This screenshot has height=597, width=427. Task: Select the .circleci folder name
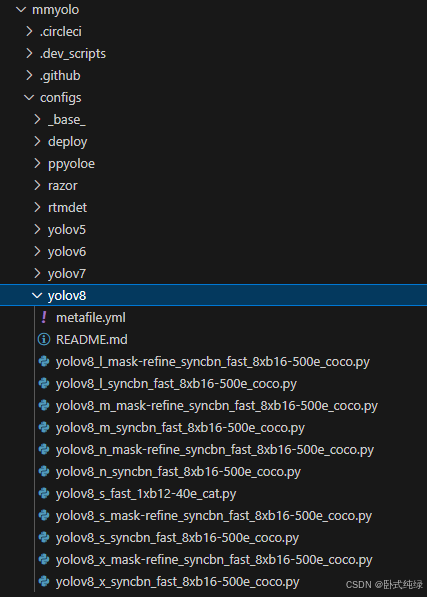(x=61, y=32)
